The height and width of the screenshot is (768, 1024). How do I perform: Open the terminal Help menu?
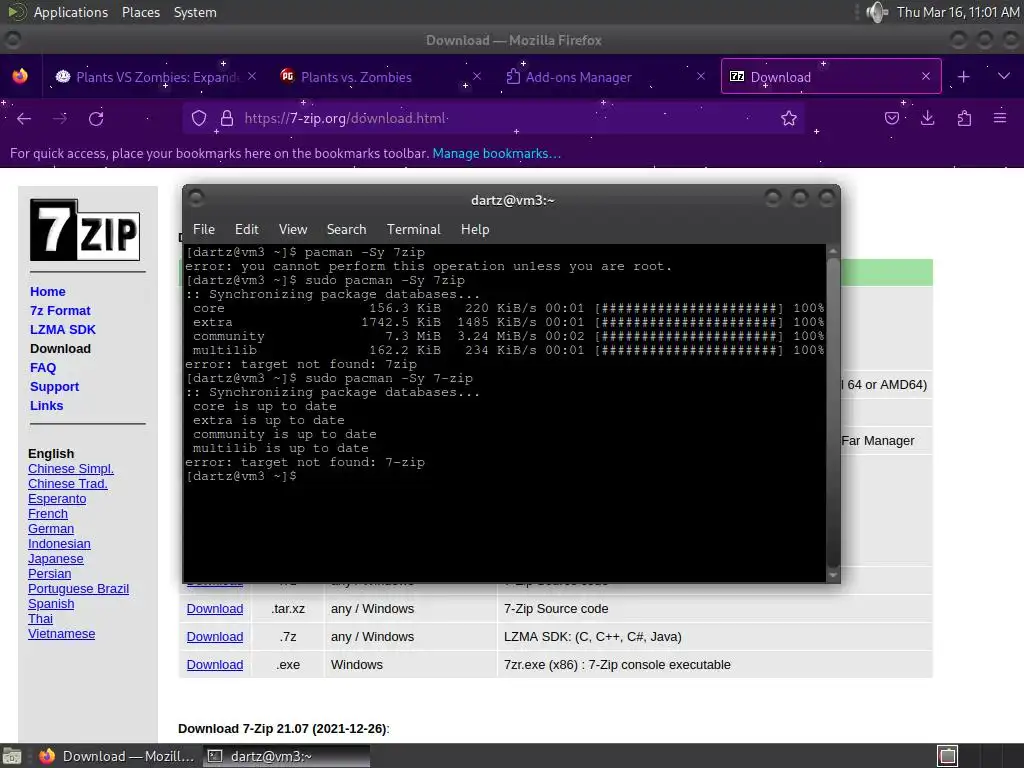tap(475, 229)
